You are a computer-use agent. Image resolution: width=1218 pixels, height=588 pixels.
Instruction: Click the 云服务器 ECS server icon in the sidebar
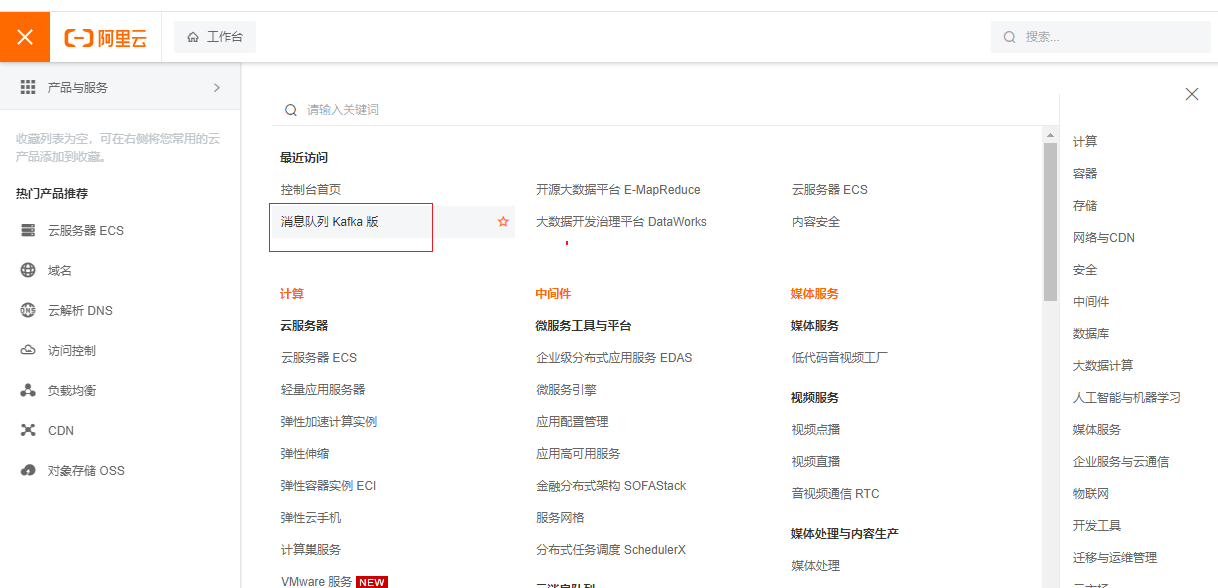(x=28, y=231)
